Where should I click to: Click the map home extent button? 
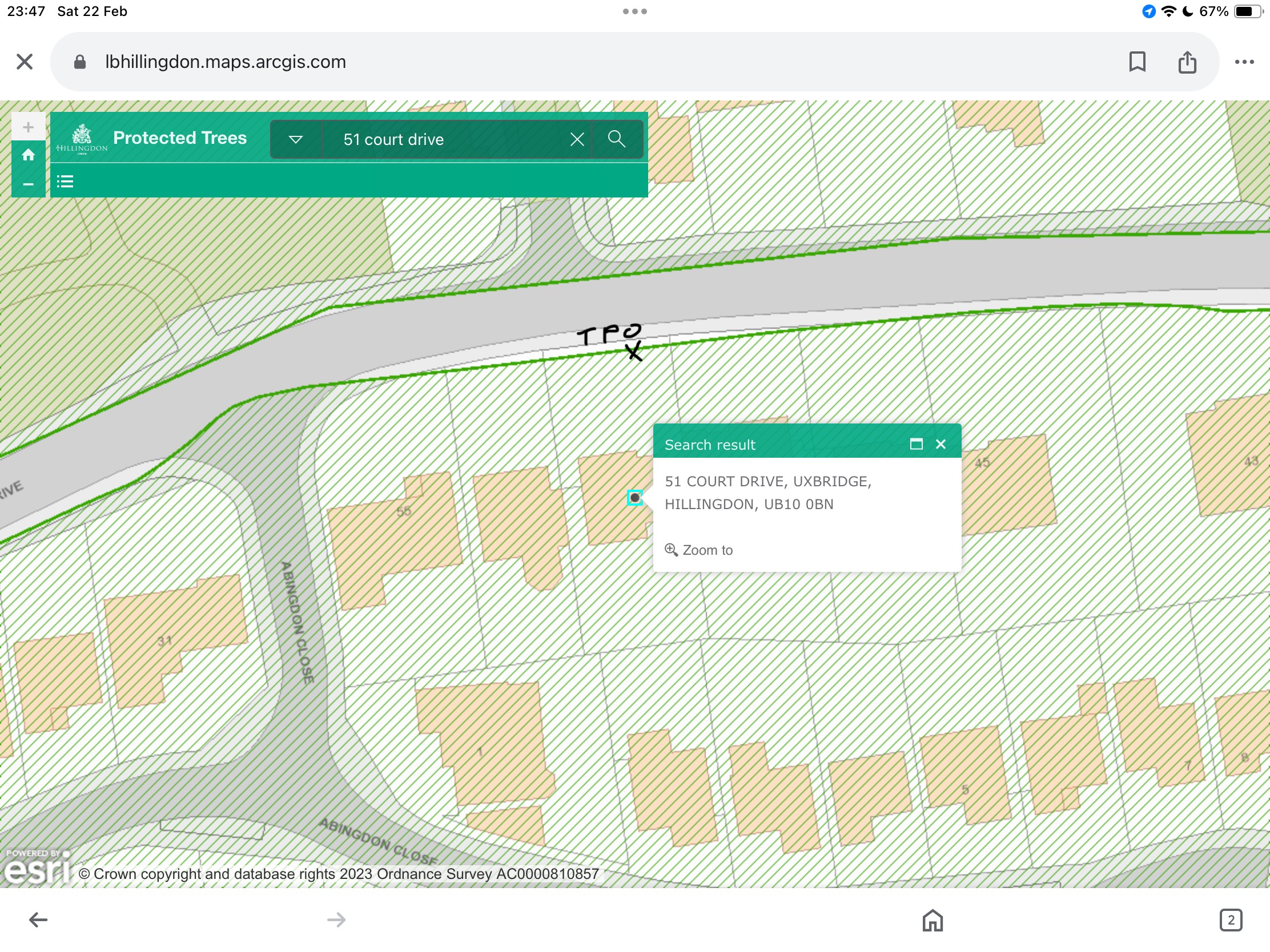click(28, 155)
